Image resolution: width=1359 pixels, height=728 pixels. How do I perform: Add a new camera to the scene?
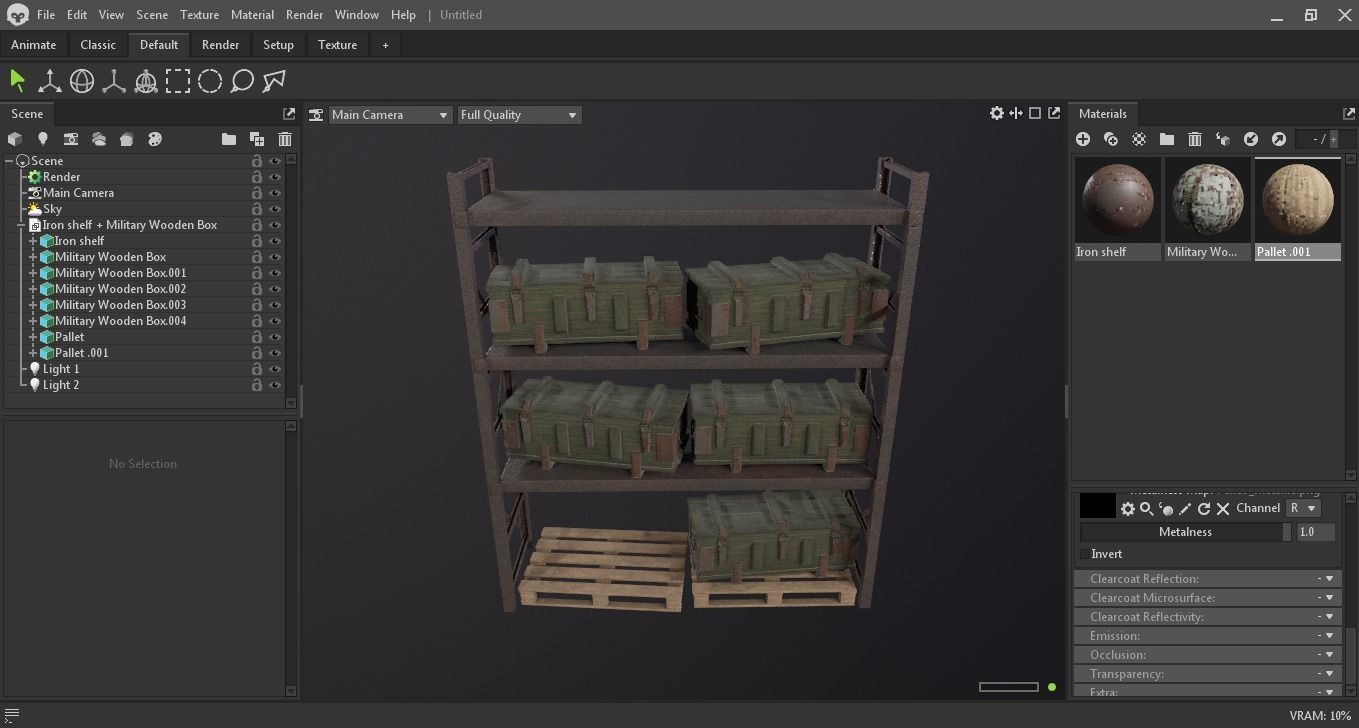click(71, 139)
